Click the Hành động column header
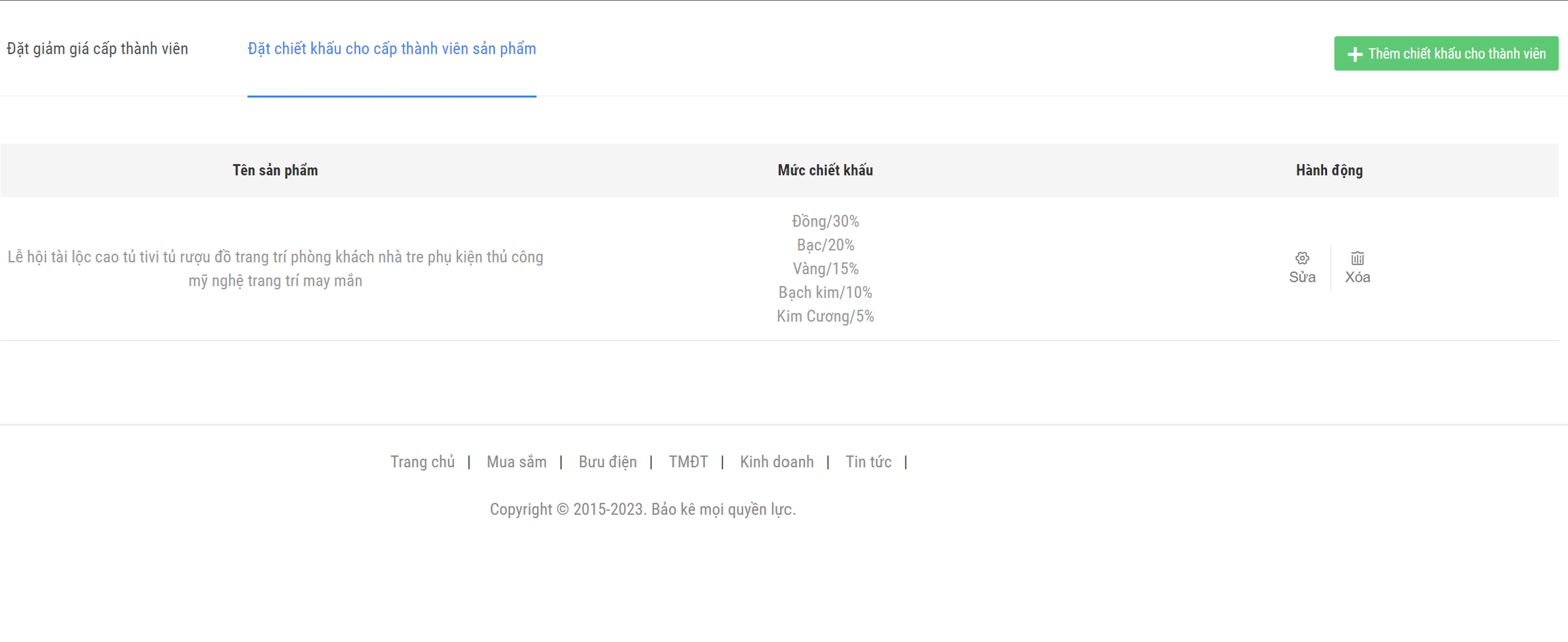Viewport: 1568px width, 642px height. 1328,170
